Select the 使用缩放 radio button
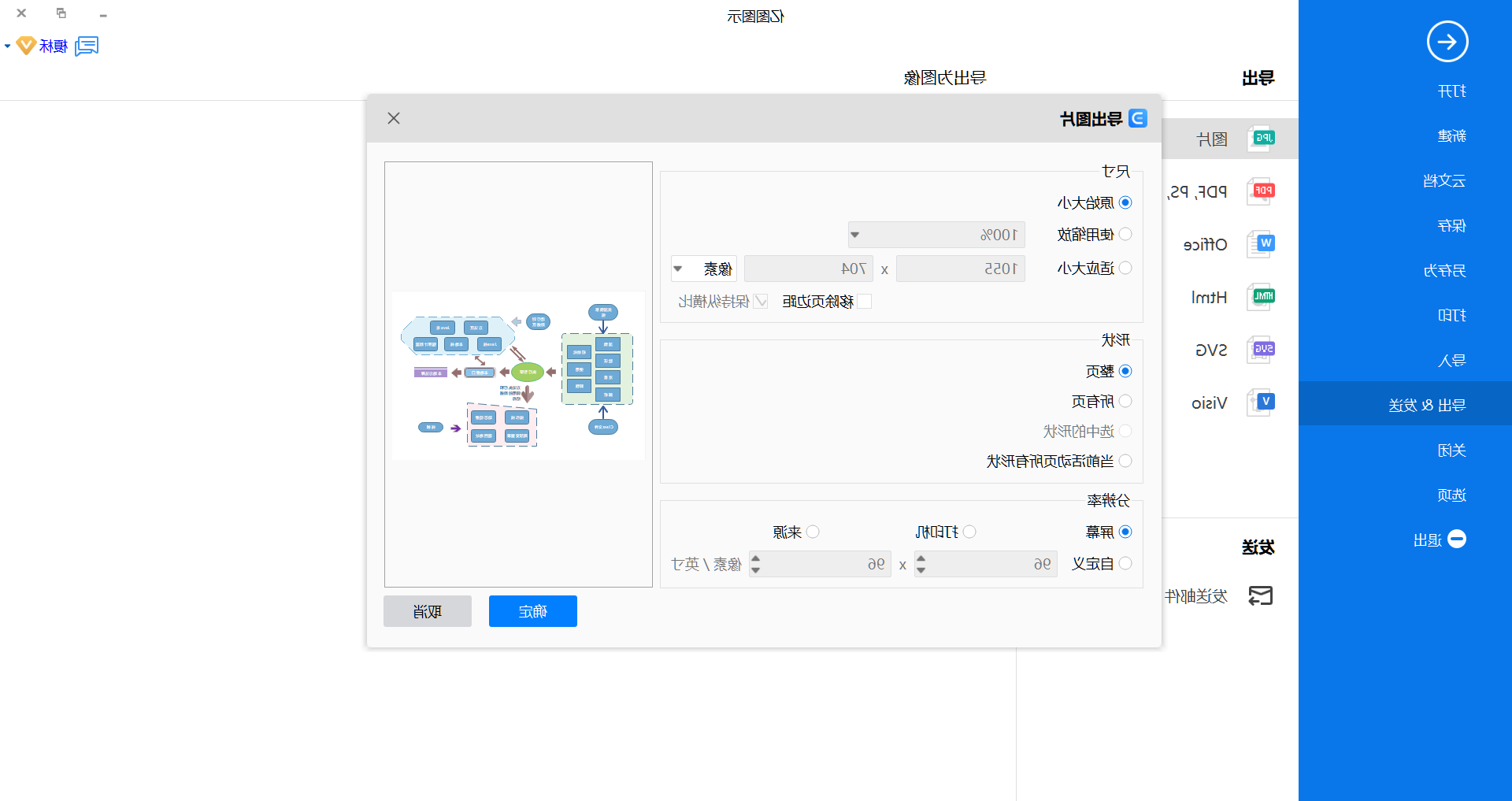The image size is (1512, 801). 1125,234
